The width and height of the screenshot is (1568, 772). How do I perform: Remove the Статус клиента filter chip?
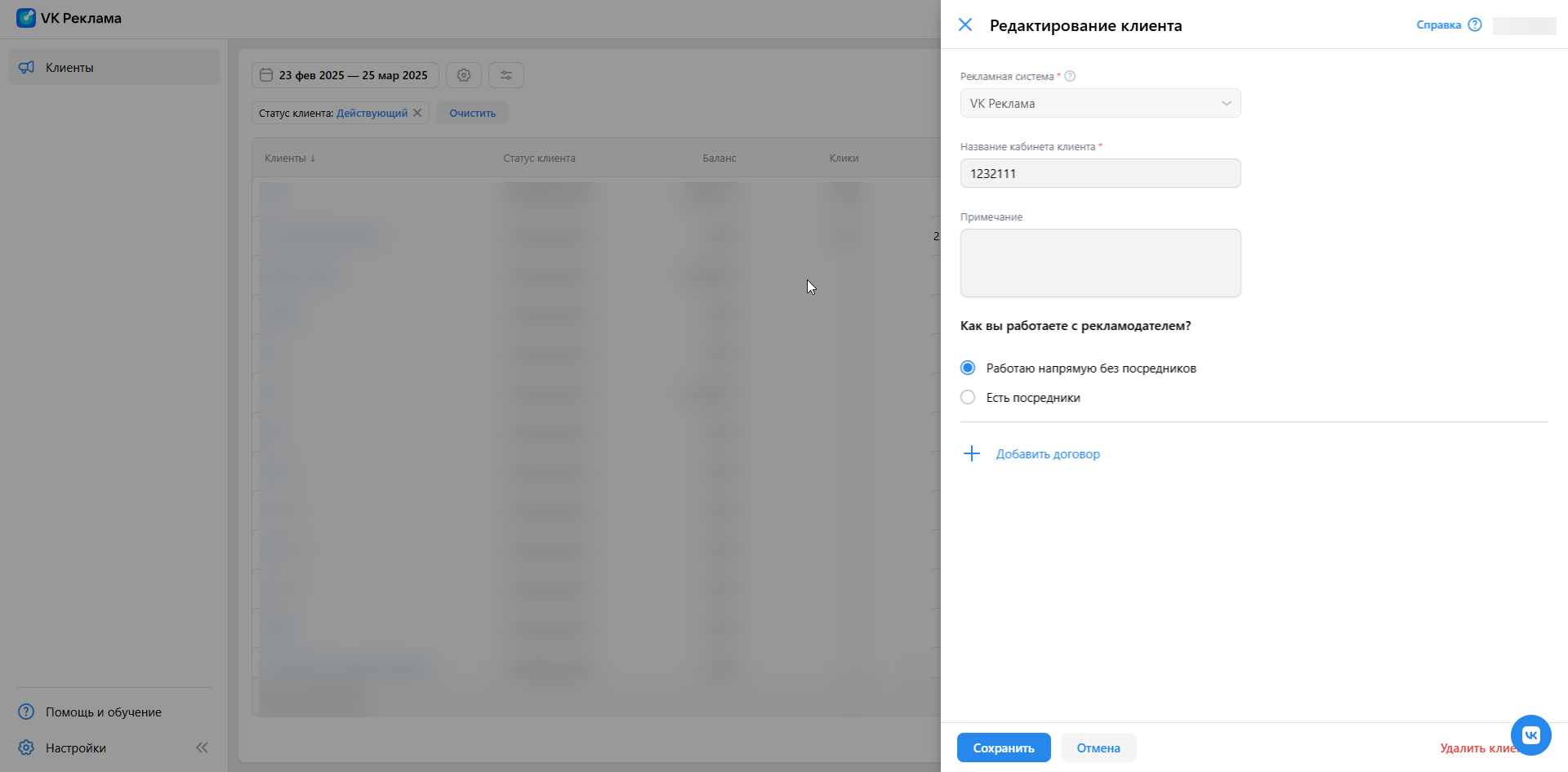(417, 113)
